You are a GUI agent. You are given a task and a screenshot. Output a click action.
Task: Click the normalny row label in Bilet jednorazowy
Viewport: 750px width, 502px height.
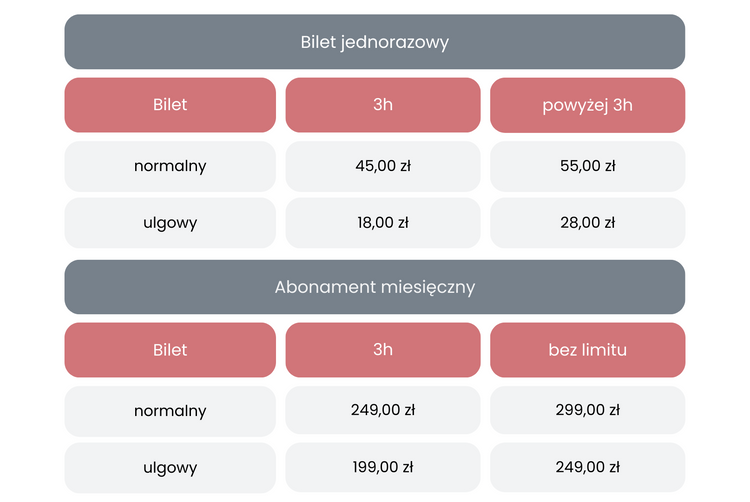coord(170,166)
